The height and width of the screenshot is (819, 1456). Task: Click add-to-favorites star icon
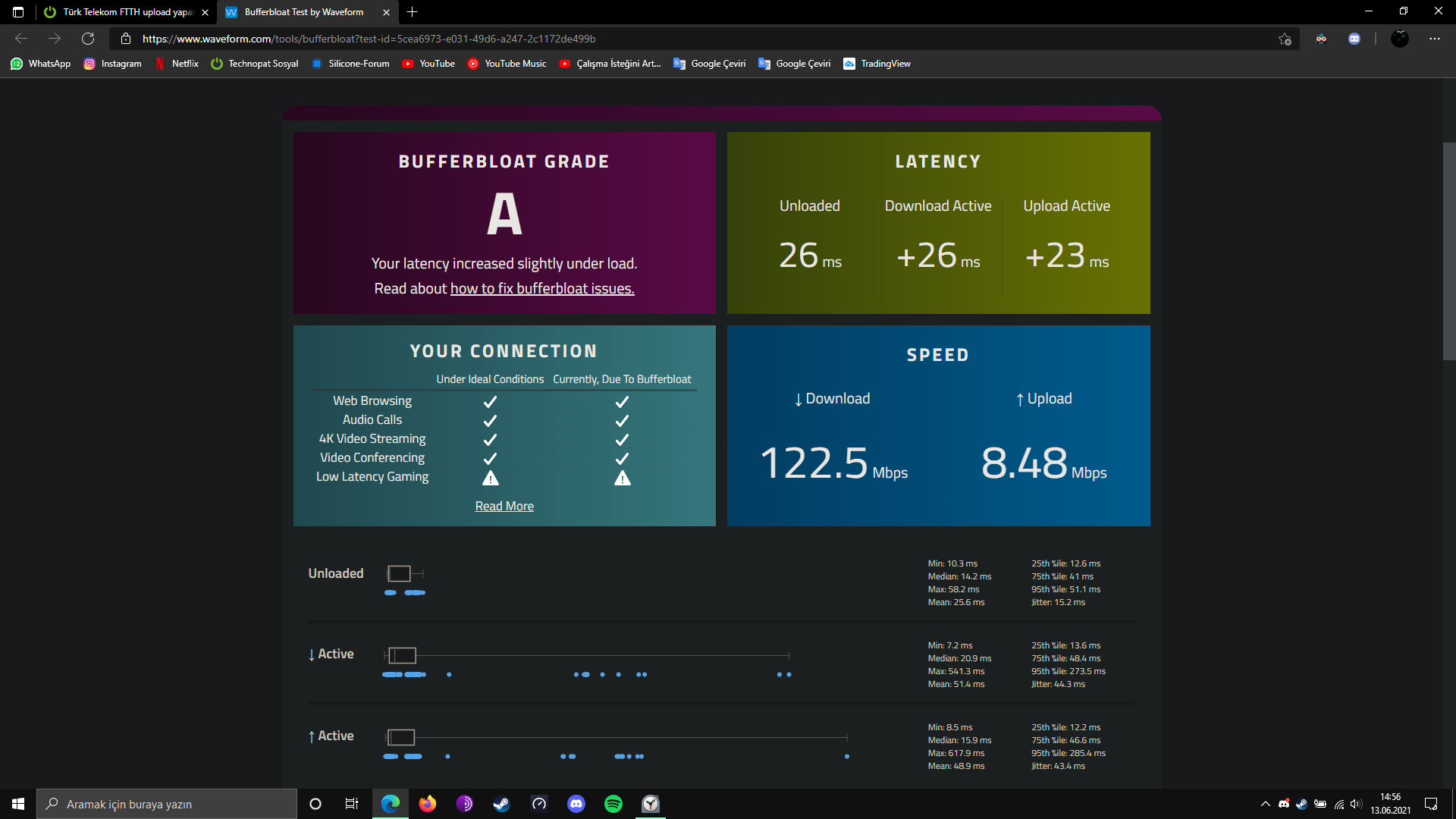[1285, 39]
